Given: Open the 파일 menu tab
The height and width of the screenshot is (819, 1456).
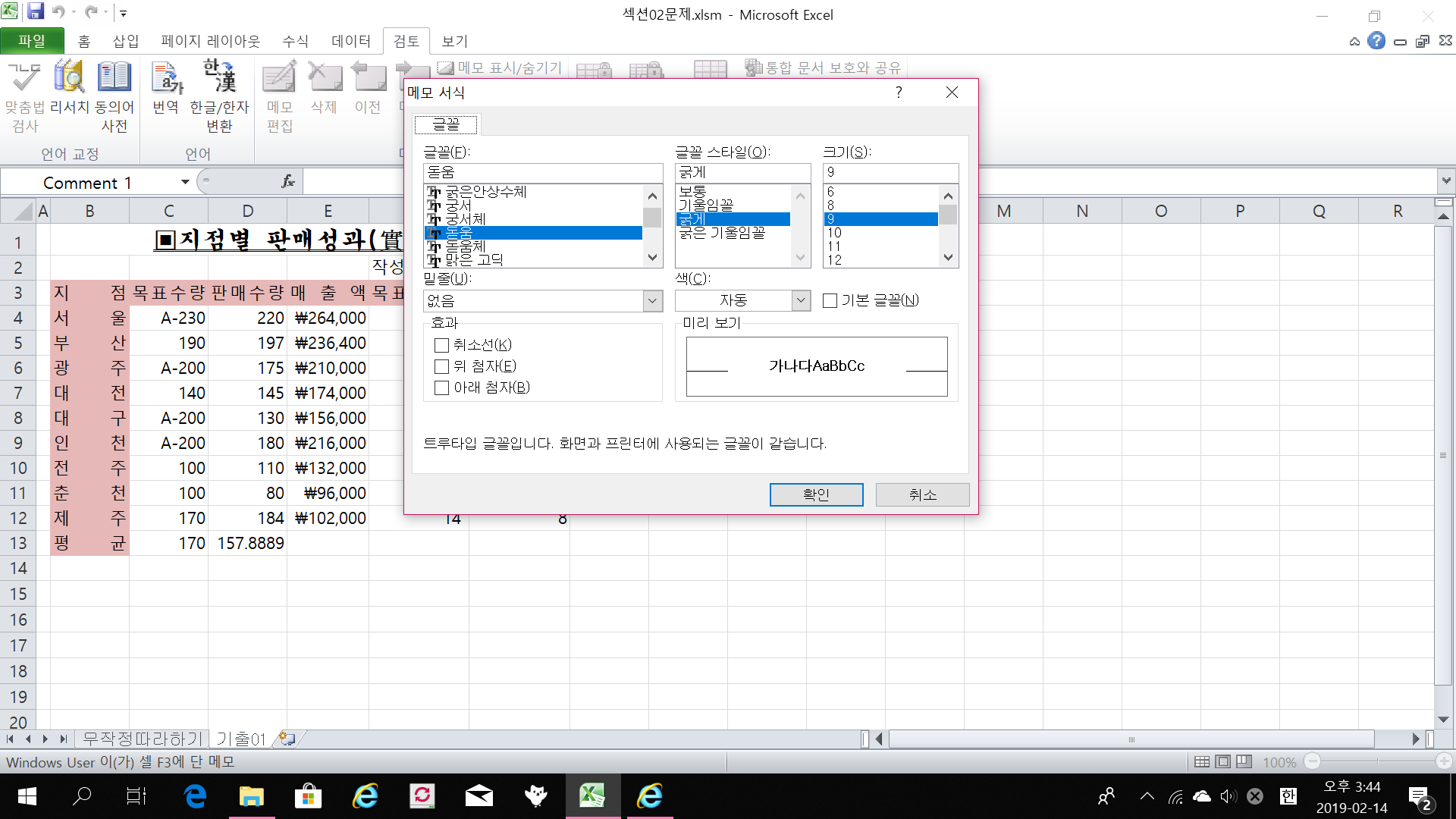Looking at the screenshot, I should click(32, 41).
